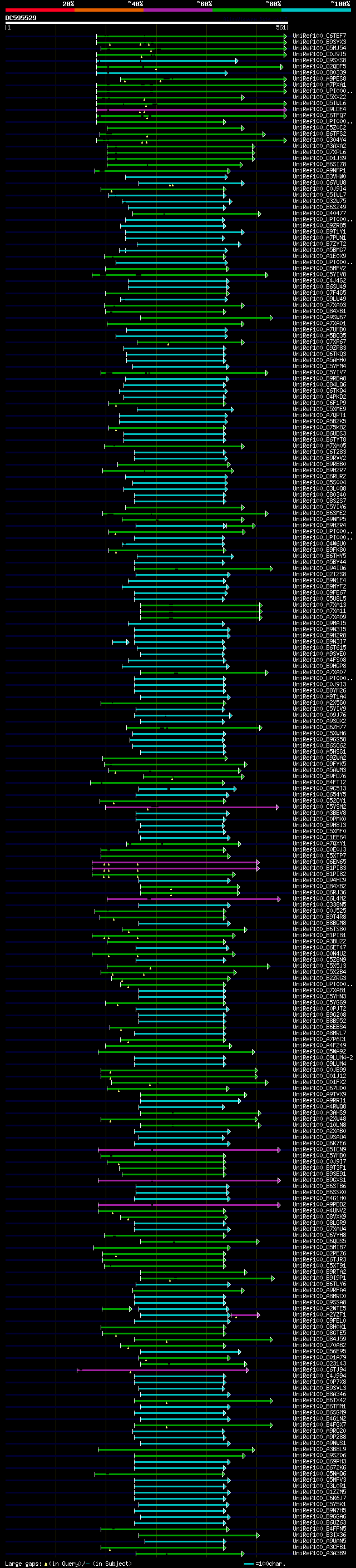Click the green alignment bar of C5X5J3

coord(188,967)
